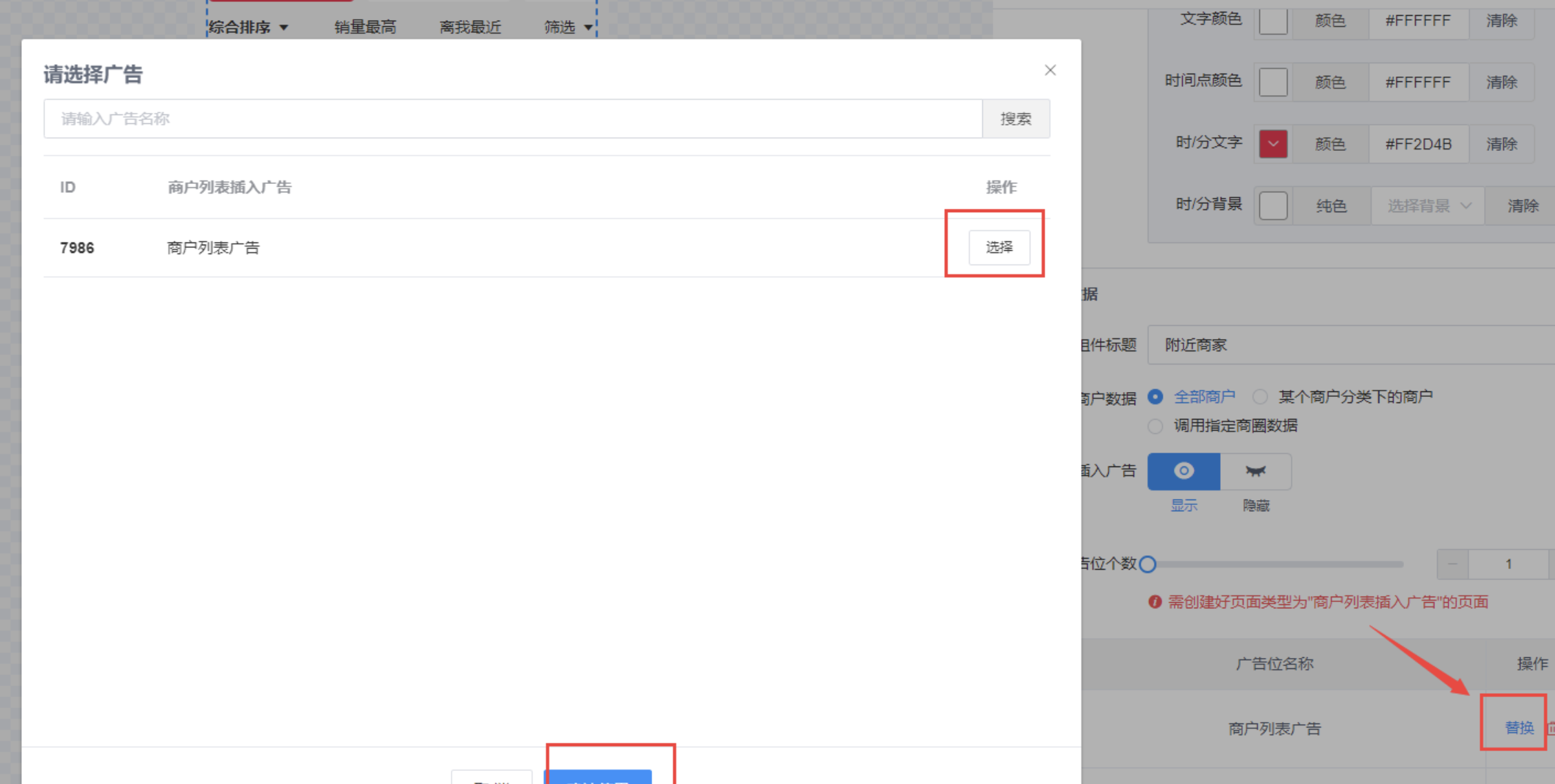Open the 时/分背景 color swatch
Screen dimensions: 1555x784
tap(1273, 205)
